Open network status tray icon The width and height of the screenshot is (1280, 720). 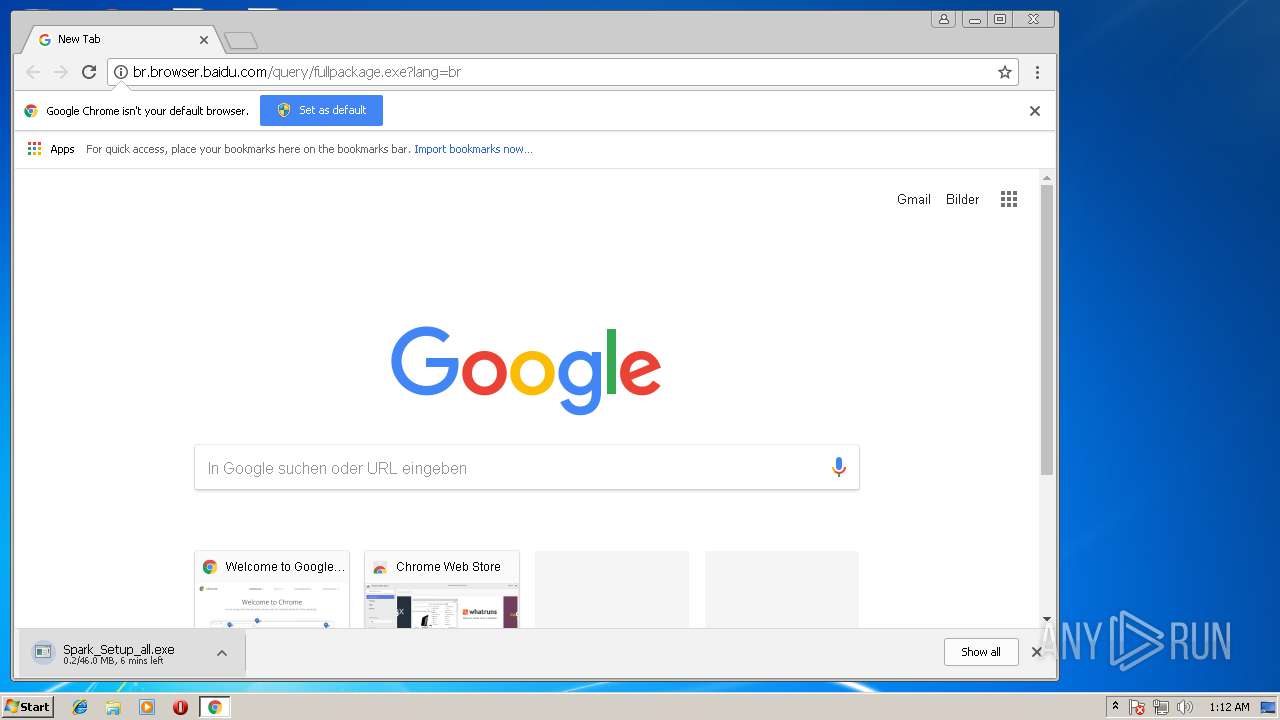point(1161,707)
